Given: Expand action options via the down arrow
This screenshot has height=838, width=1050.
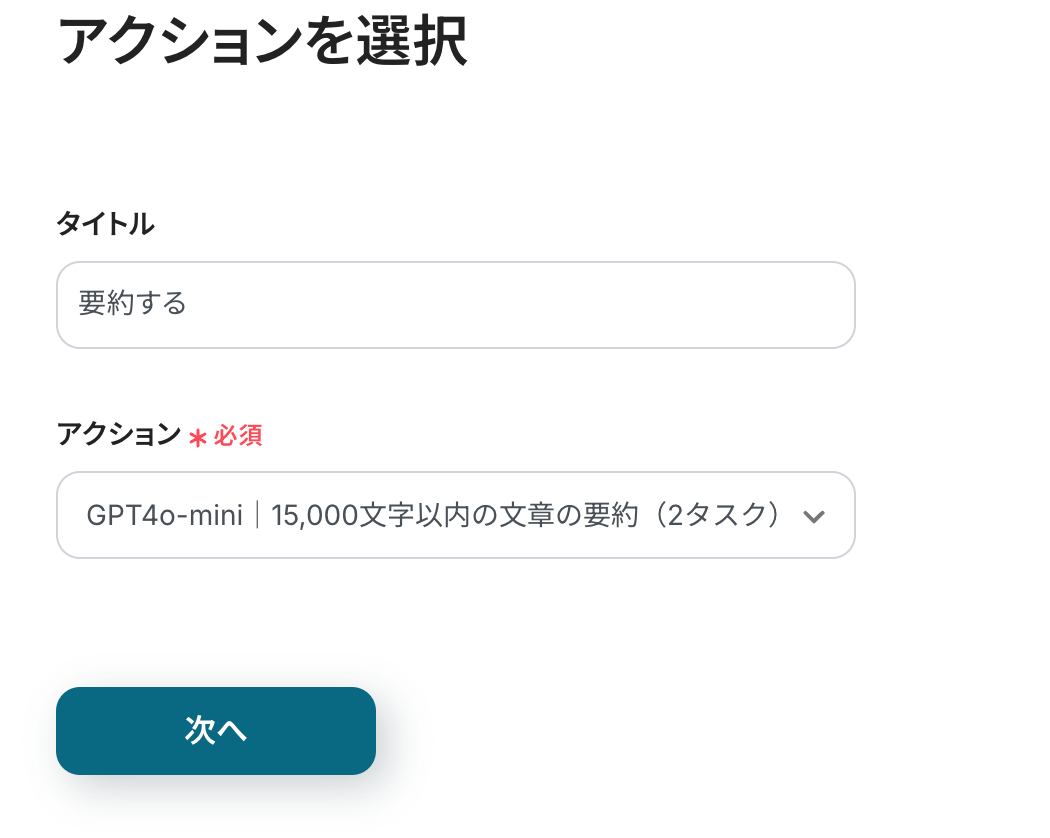Looking at the screenshot, I should tap(814, 517).
